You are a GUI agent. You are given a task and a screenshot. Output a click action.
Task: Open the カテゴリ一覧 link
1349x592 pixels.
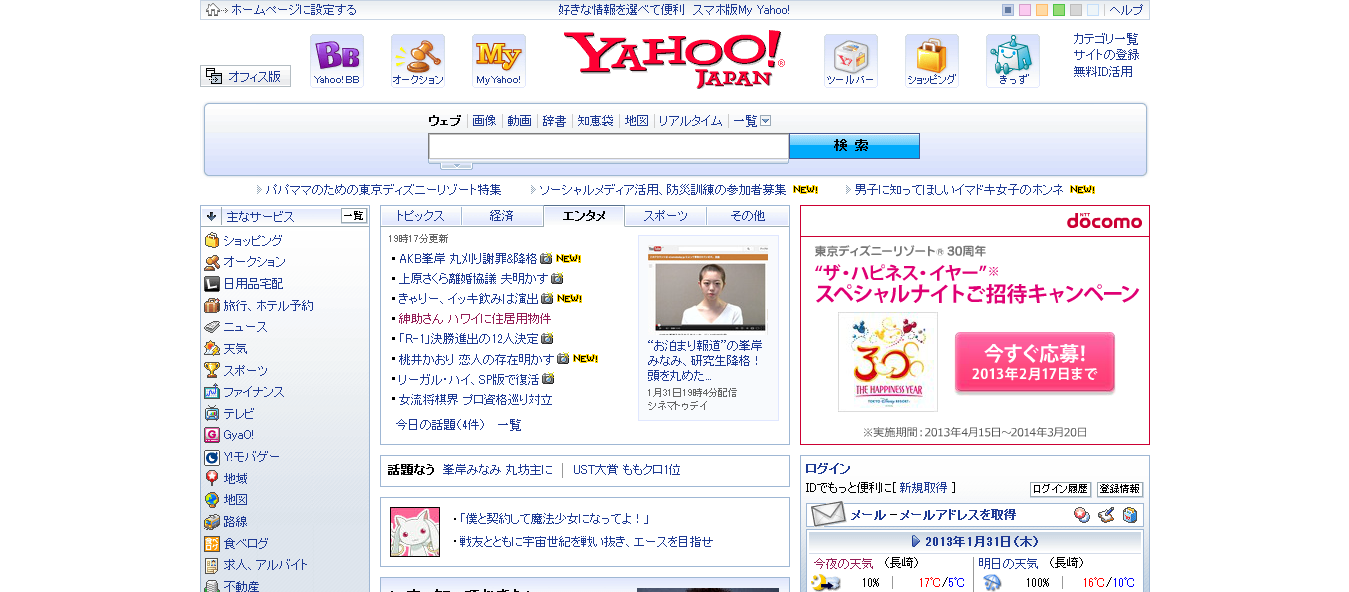pyautogui.click(x=1106, y=39)
